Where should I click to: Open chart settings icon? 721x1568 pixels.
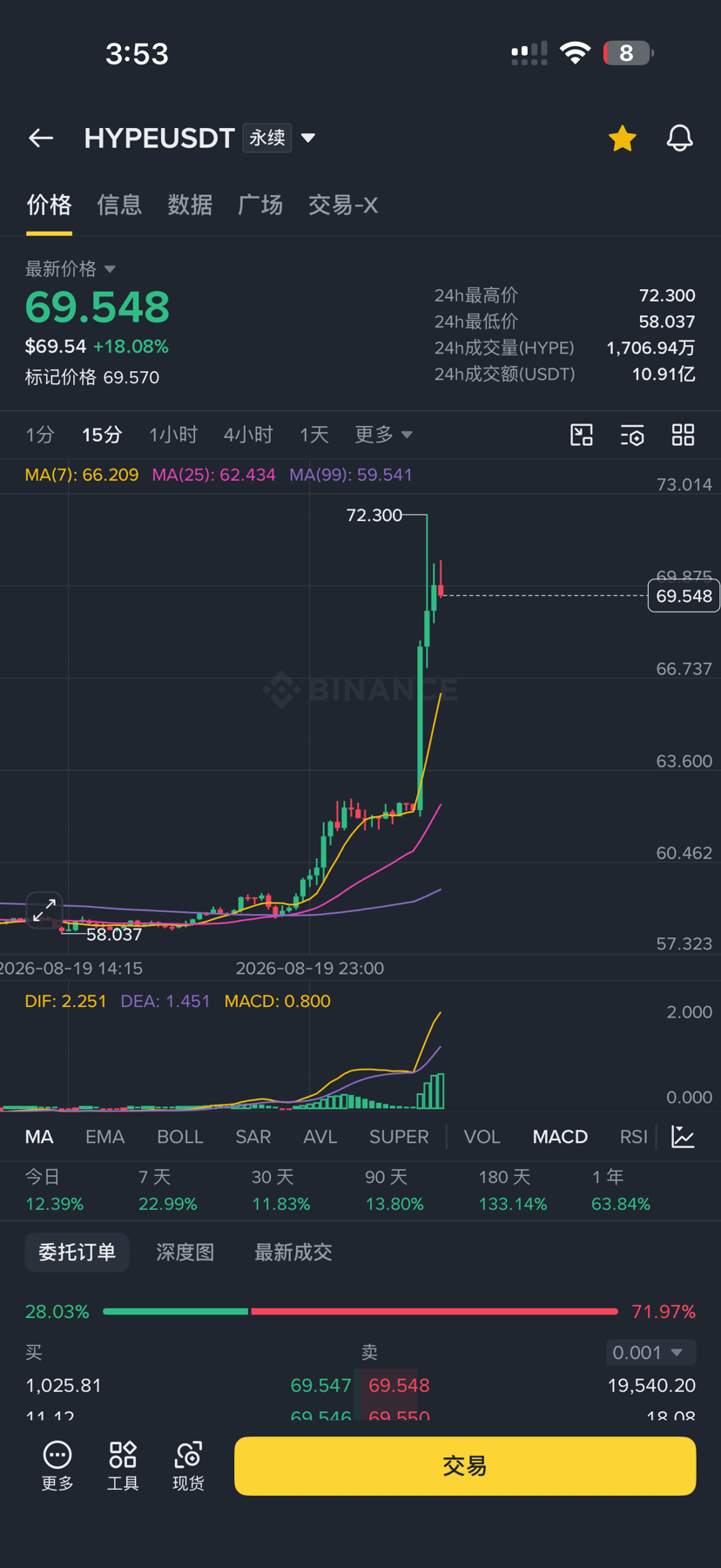click(x=632, y=435)
